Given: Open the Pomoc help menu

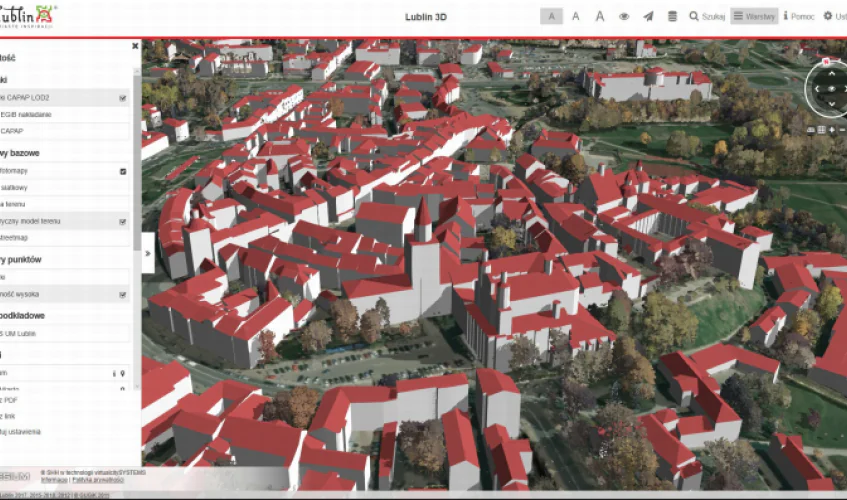Looking at the screenshot, I should coord(799,17).
